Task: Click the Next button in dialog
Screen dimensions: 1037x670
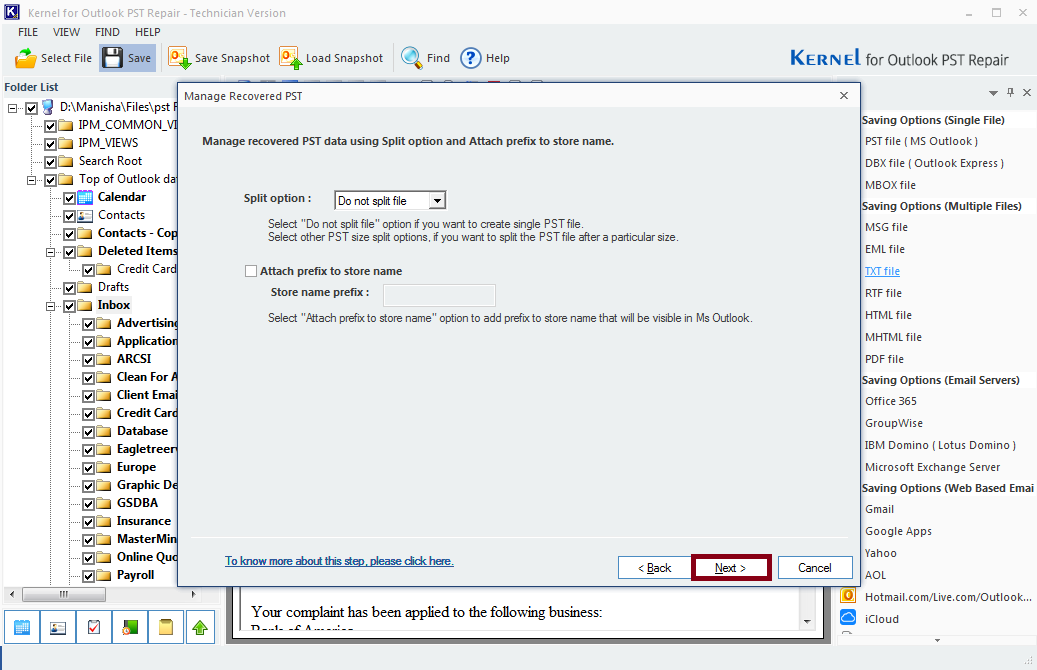Action: coord(731,568)
